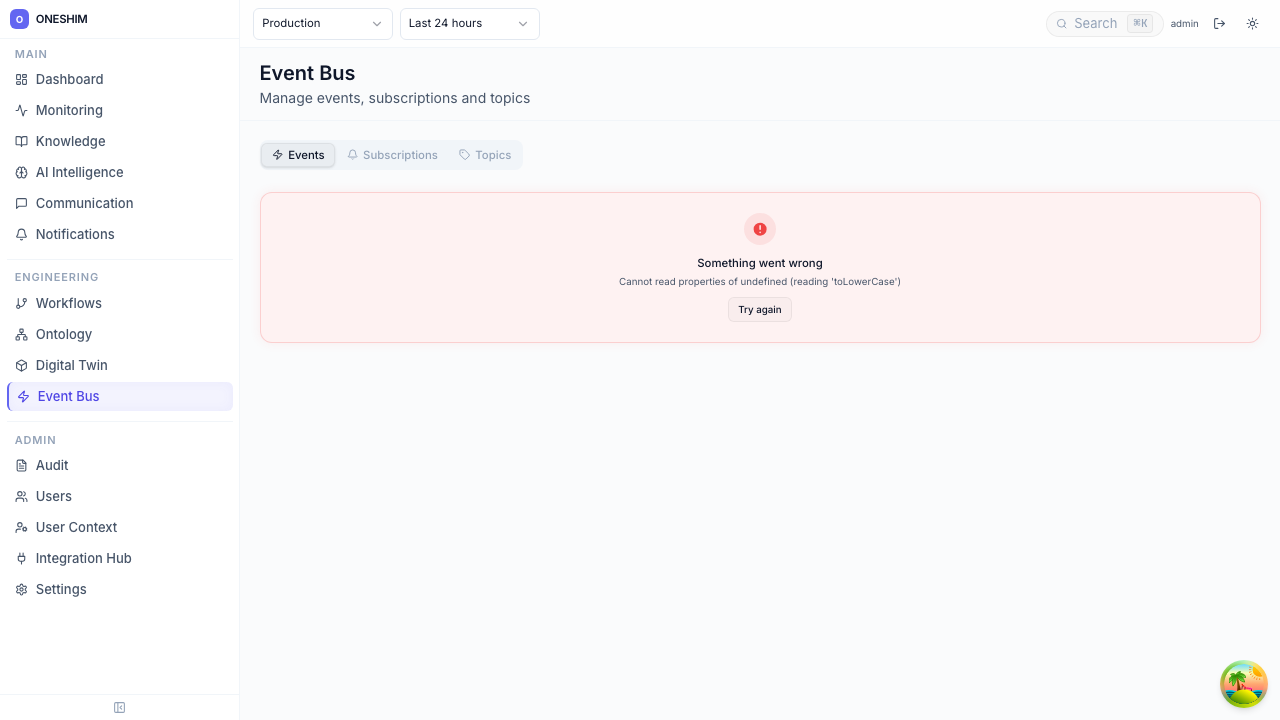Select the AI Intelligence sidebar icon

coord(20,172)
